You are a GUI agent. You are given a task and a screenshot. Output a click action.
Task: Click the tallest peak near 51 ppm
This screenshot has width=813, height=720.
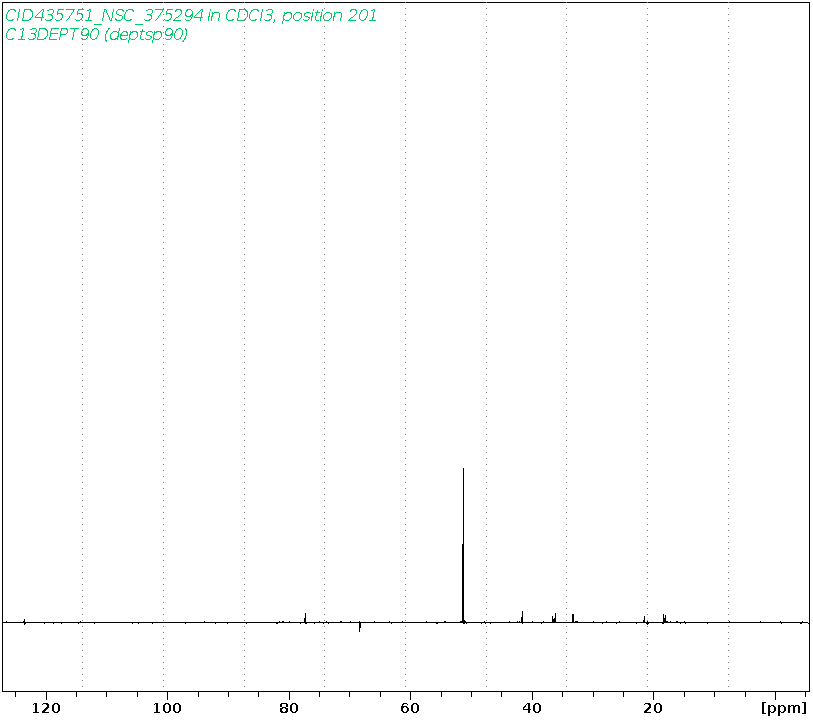click(x=463, y=544)
